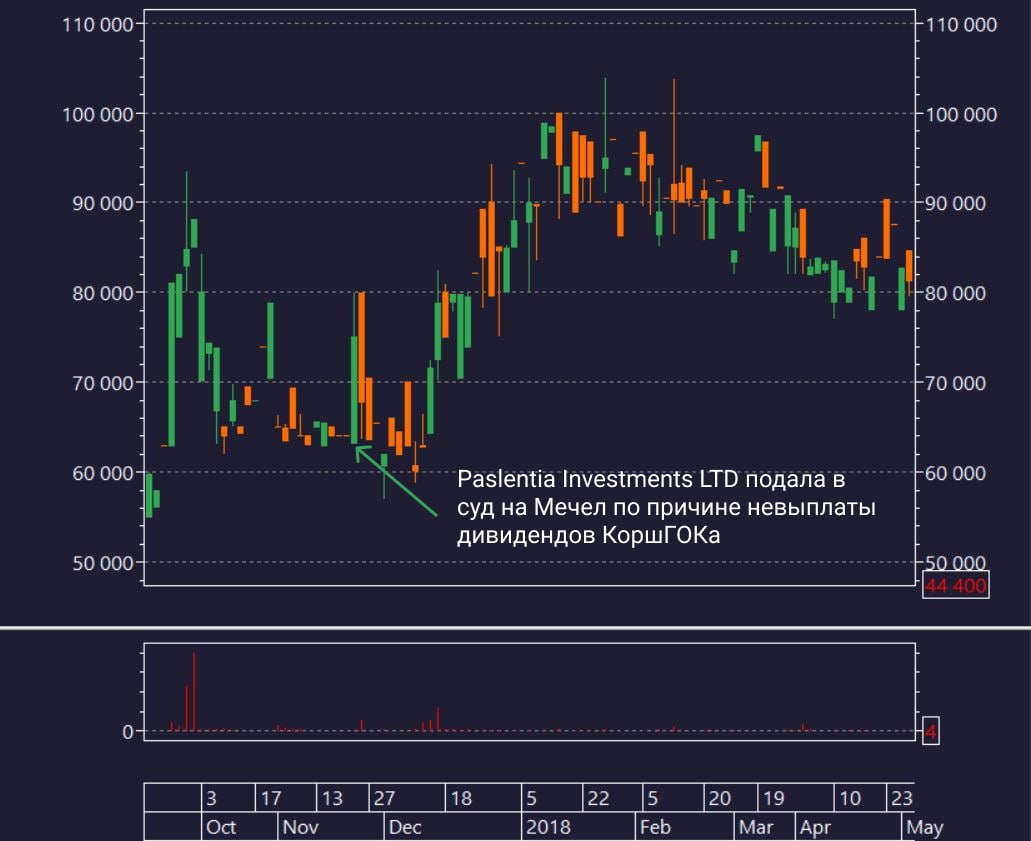Click the date 17 on the time axis
This screenshot has height=841, width=1031.
click(x=271, y=798)
